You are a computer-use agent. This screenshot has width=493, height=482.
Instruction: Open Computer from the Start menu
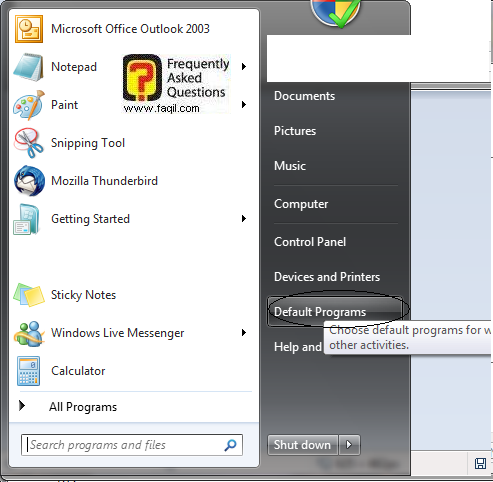[x=301, y=204]
